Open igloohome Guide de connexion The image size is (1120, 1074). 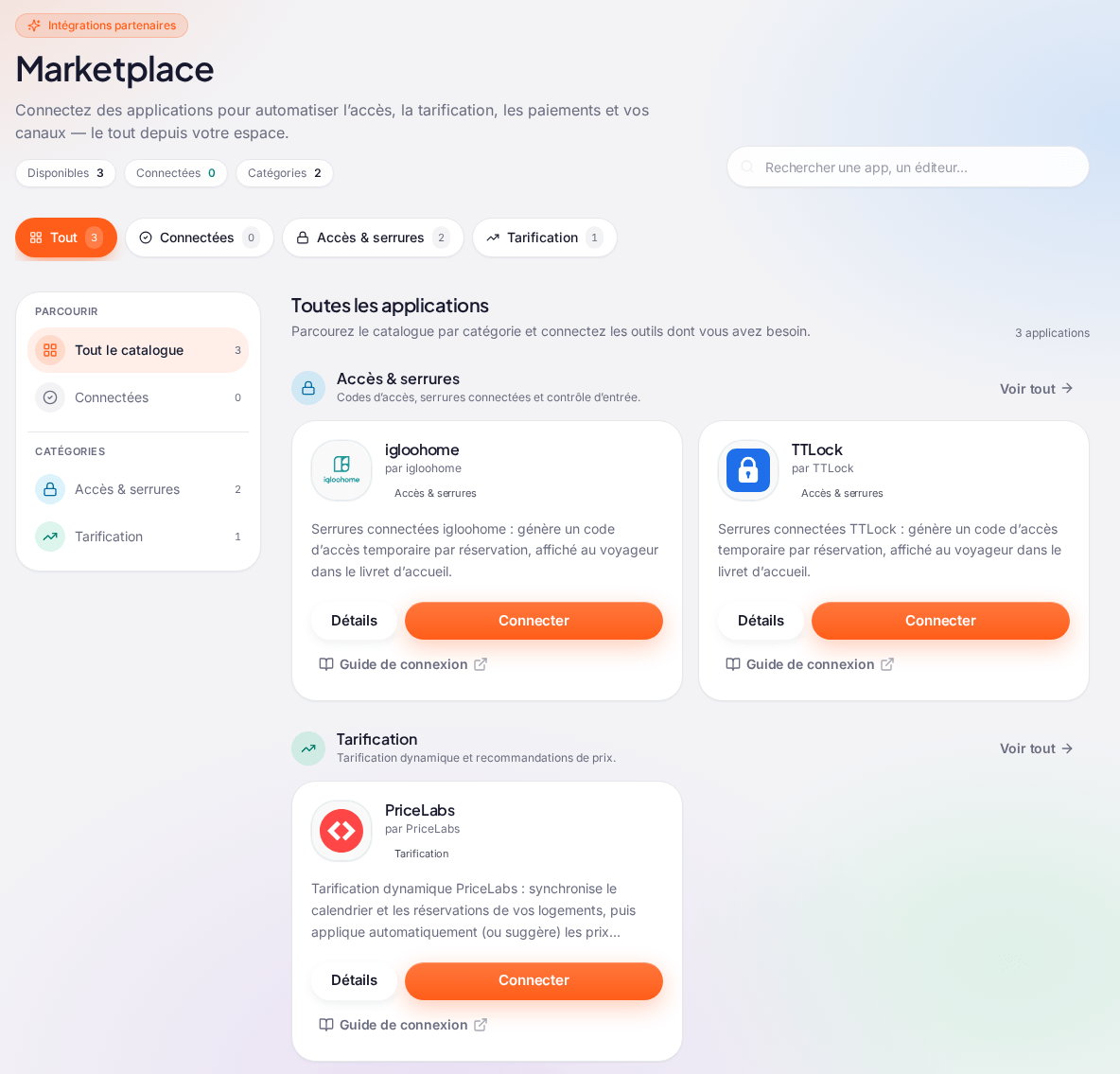pyautogui.click(x=403, y=664)
